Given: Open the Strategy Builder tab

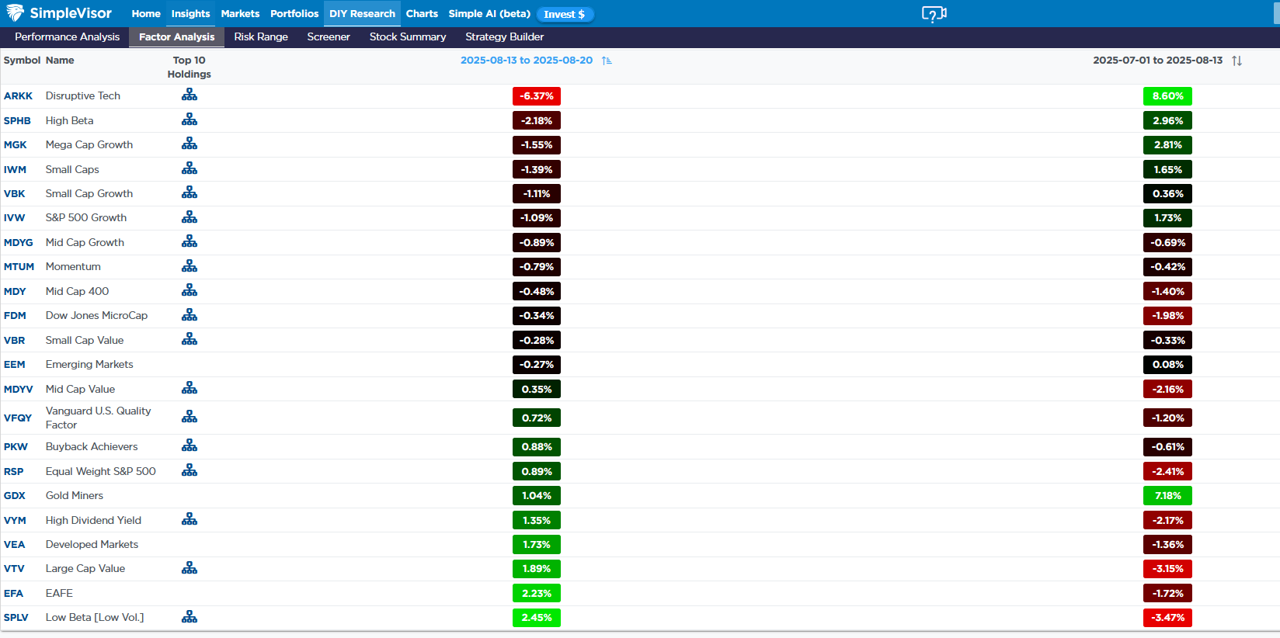Looking at the screenshot, I should (505, 37).
